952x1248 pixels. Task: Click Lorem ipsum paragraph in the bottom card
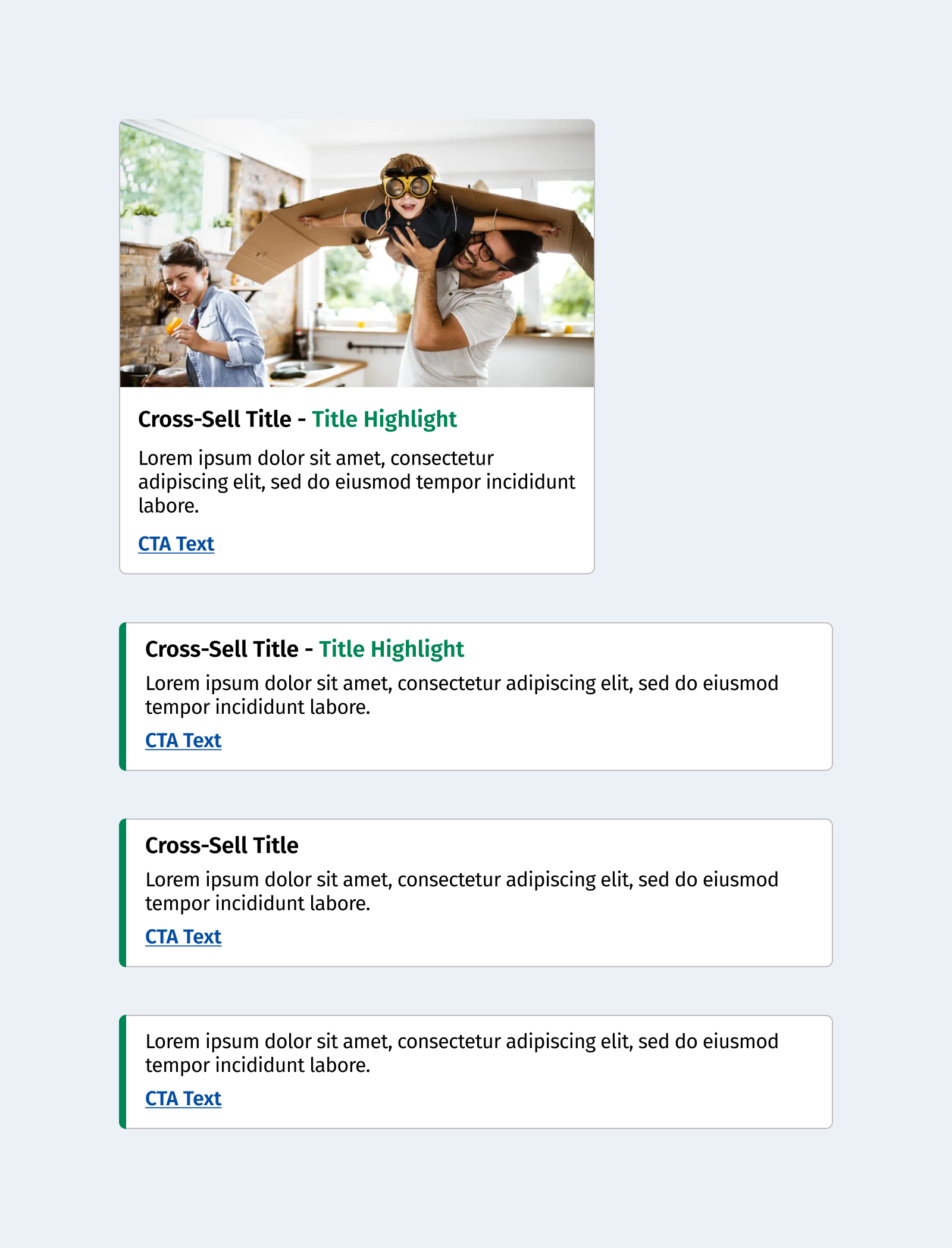coord(462,1053)
